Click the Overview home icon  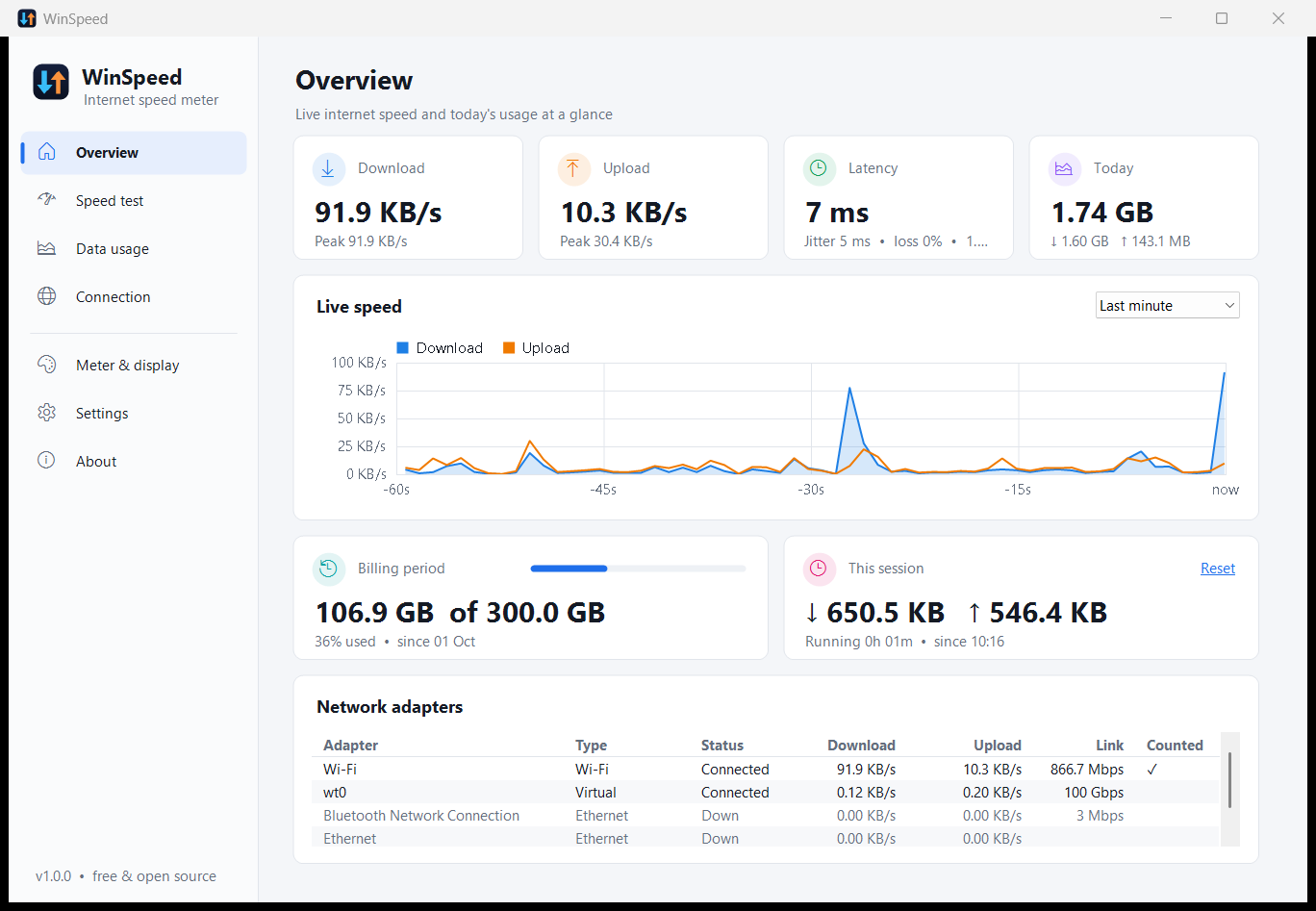tap(46, 152)
